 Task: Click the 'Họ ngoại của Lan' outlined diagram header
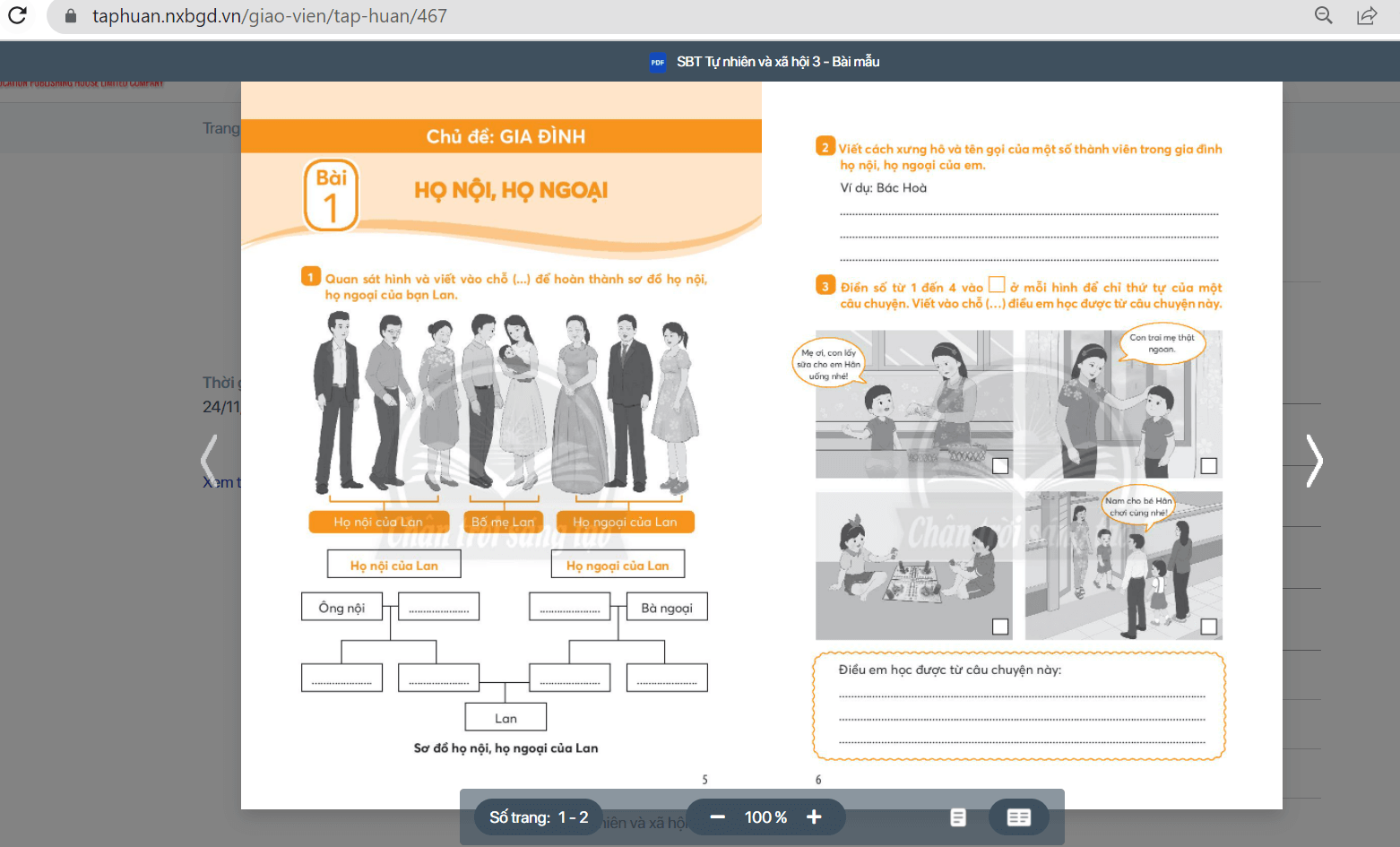tap(618, 565)
